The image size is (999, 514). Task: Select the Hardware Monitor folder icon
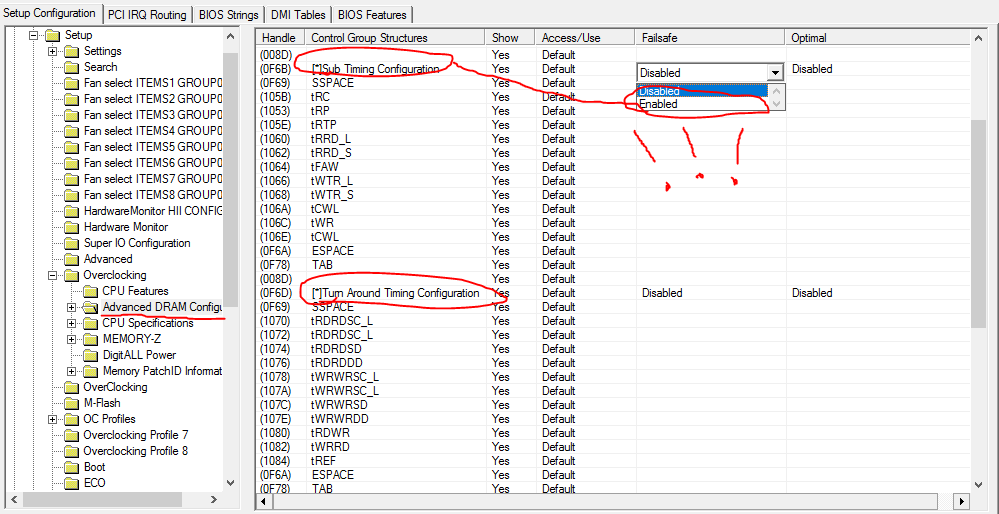(x=71, y=227)
